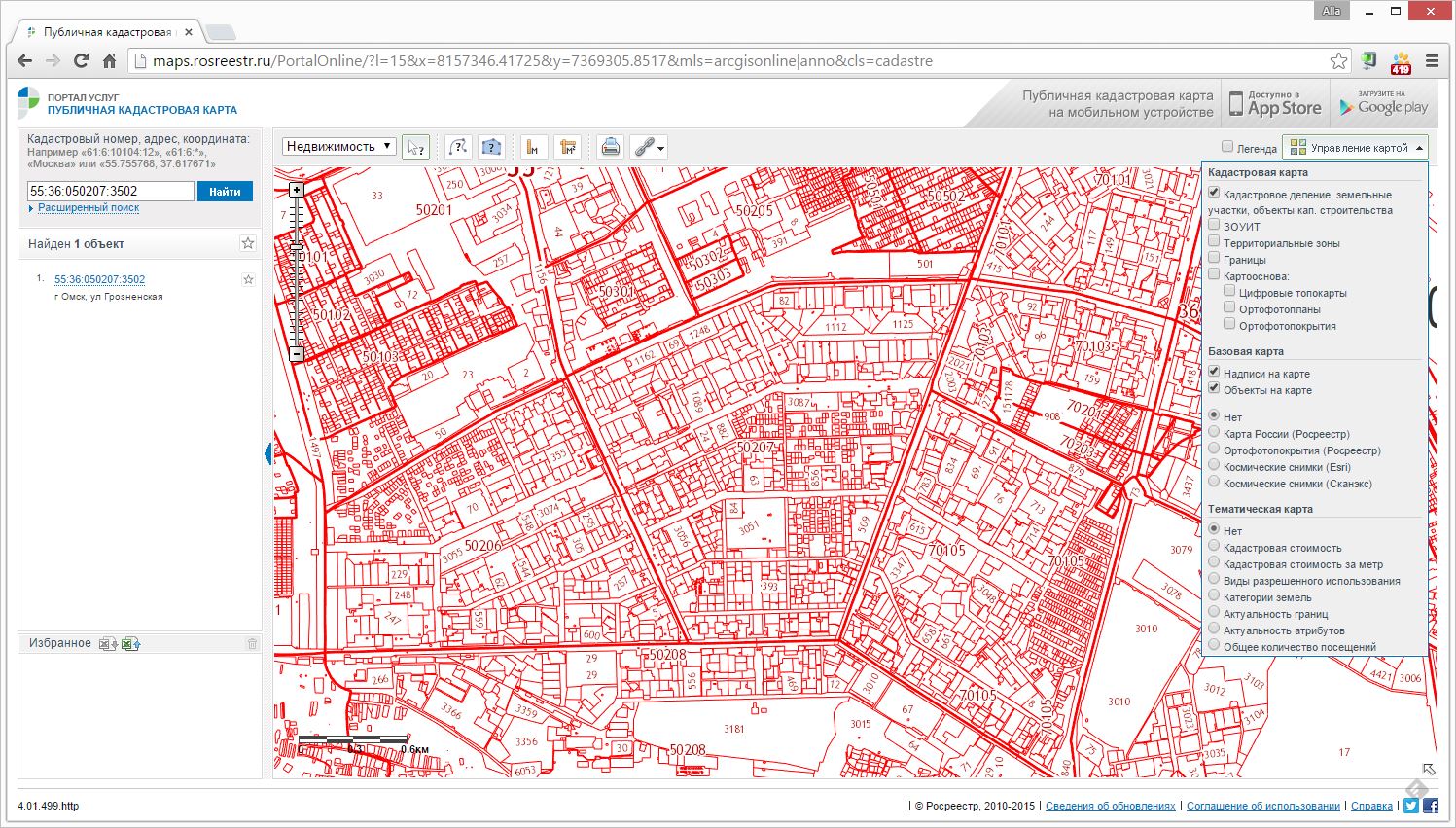
Task: Select Кадастровая стоимость thematic map
Action: click(x=1214, y=547)
